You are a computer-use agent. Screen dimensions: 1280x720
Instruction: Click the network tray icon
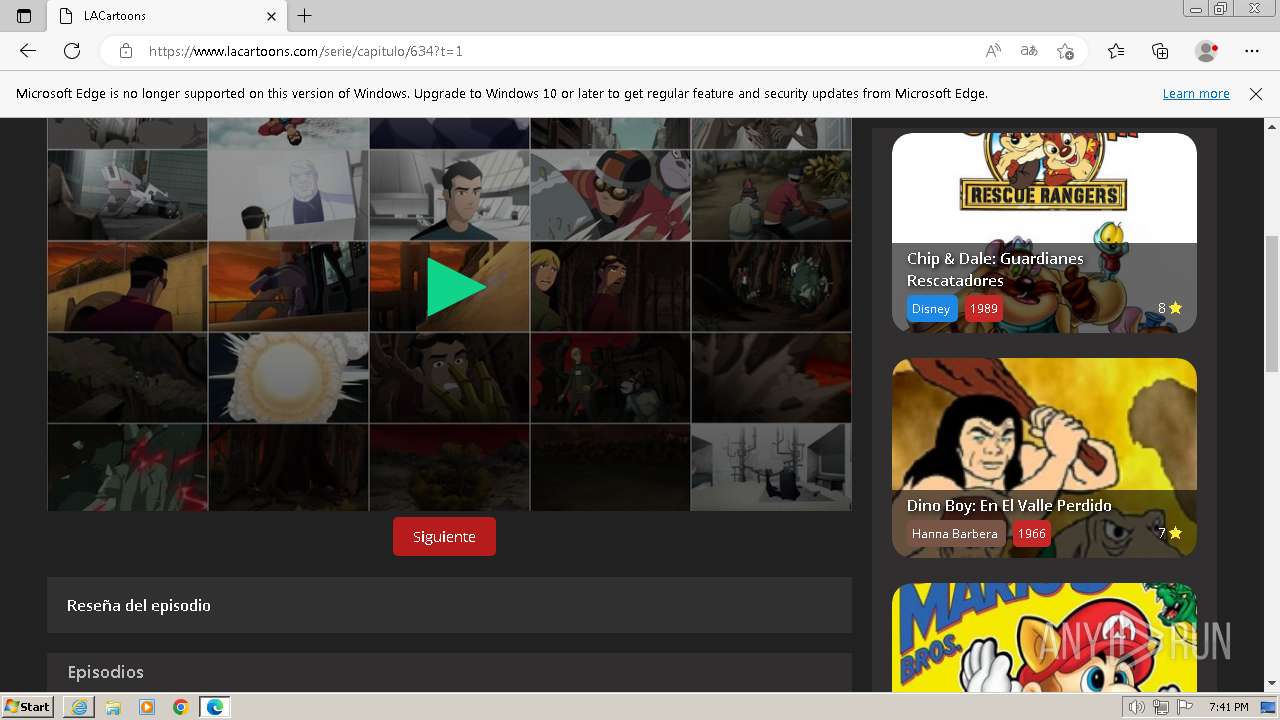pyautogui.click(x=1161, y=707)
